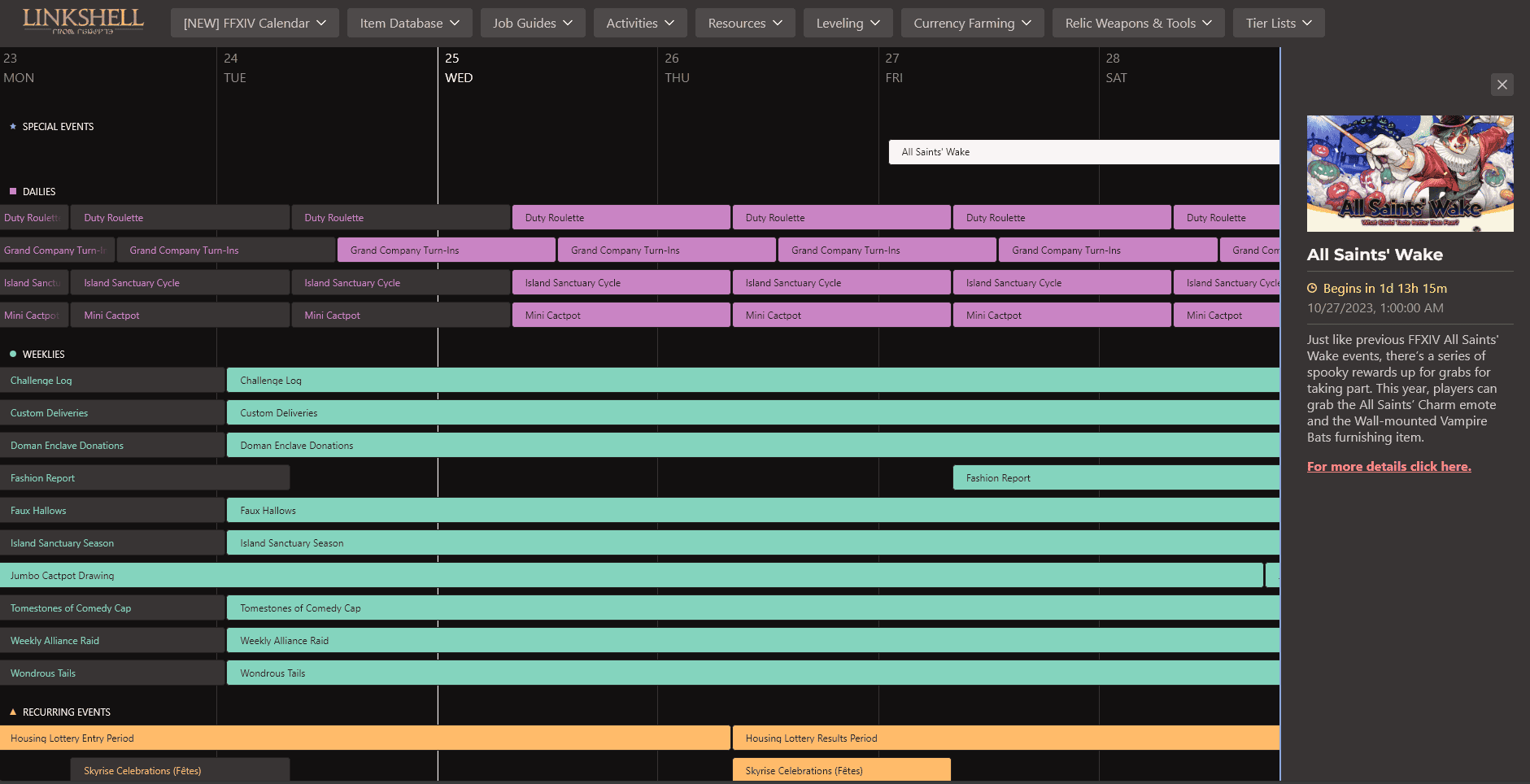Image resolution: width=1530 pixels, height=784 pixels.
Task: Click the pink square icon beside DAILIES
Action: point(11,191)
